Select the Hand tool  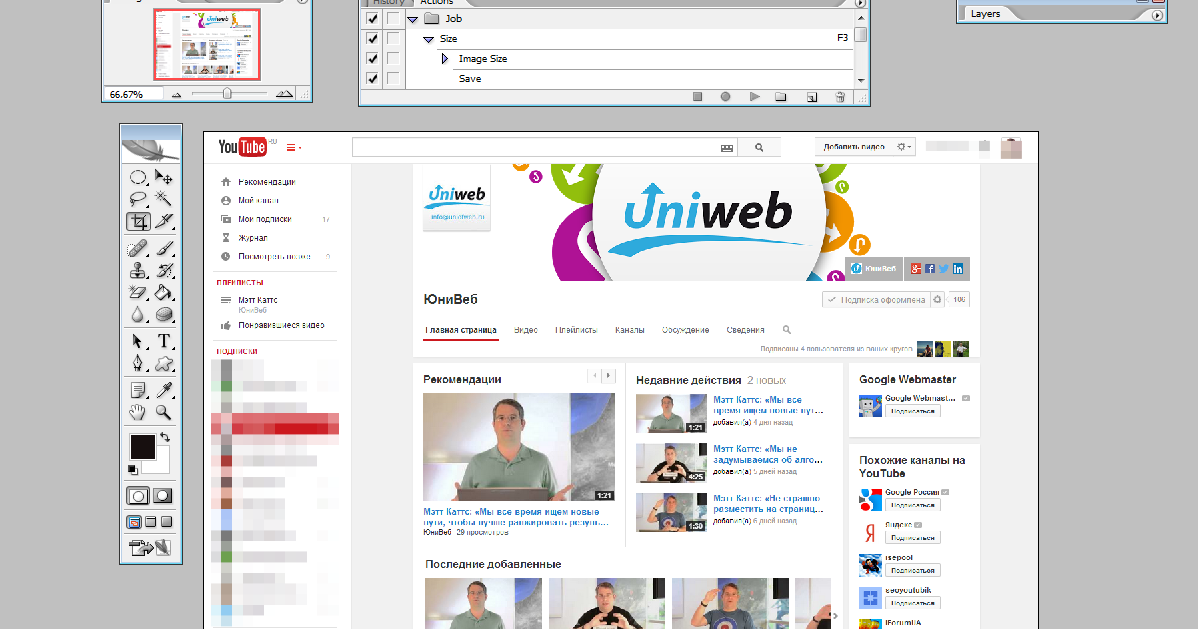[x=138, y=413]
